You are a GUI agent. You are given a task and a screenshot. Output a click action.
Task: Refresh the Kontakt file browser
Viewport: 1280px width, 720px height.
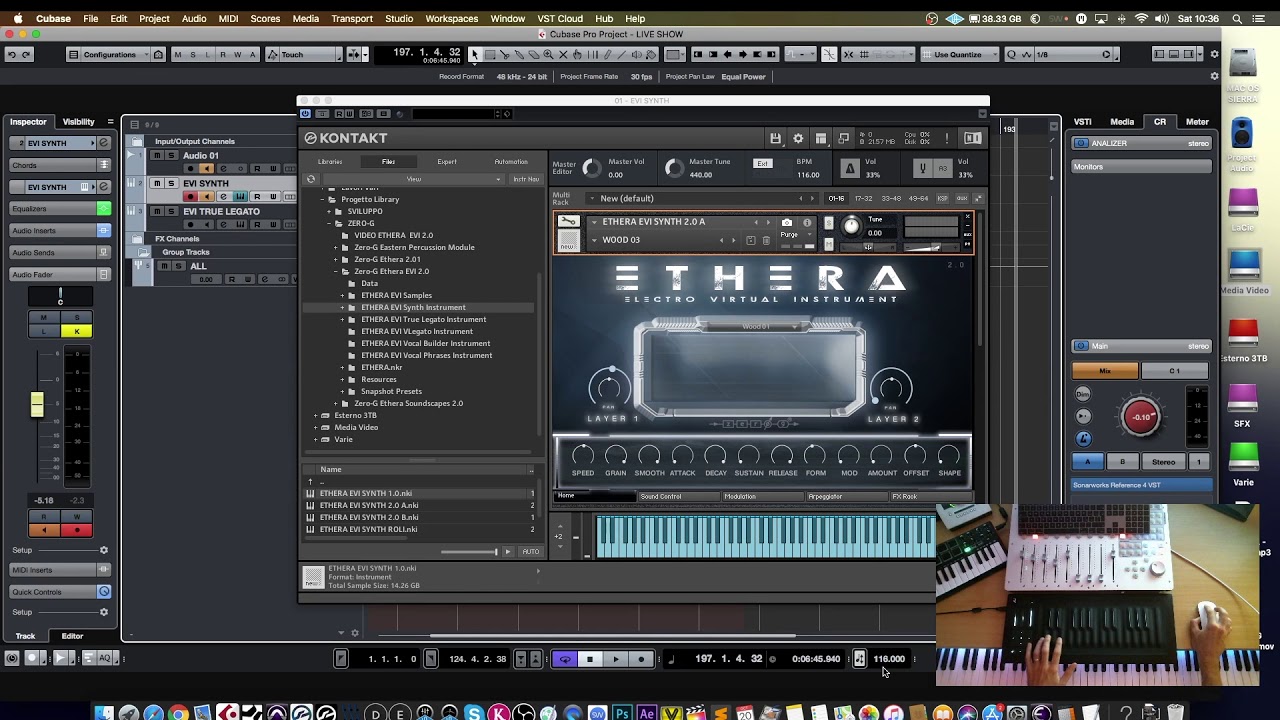point(311,179)
